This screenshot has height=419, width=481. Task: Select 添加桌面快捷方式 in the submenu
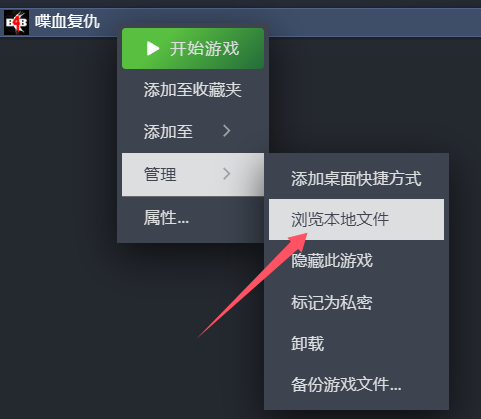356,178
